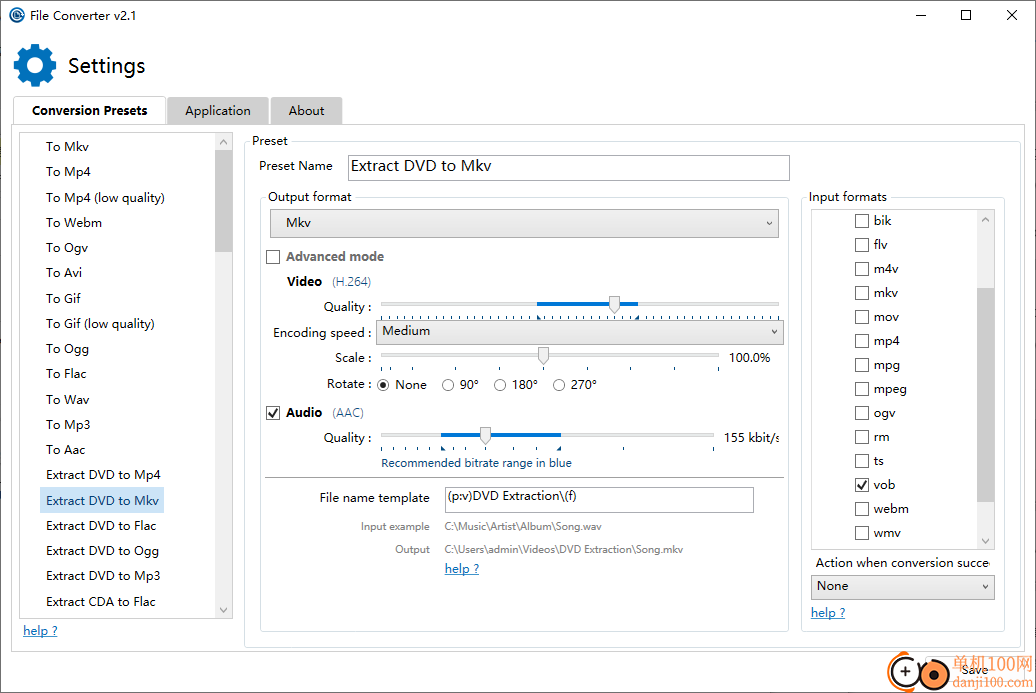
Task: Select the To Webm preset
Action: (x=74, y=223)
